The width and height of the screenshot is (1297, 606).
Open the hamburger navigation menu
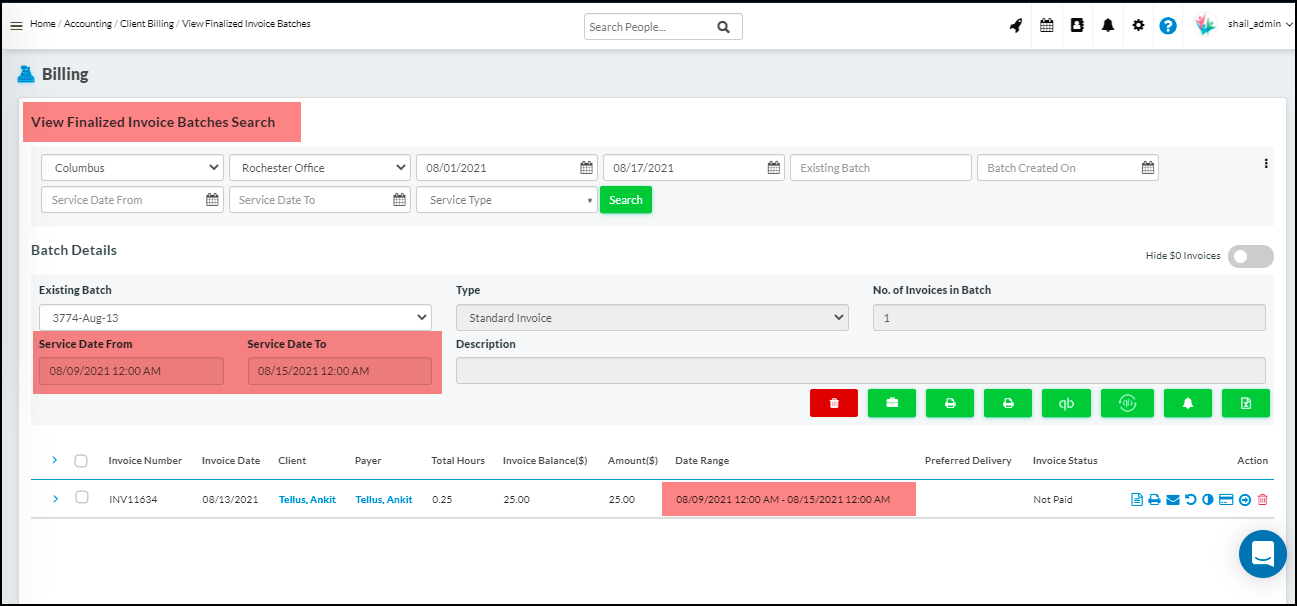pyautogui.click(x=16, y=25)
